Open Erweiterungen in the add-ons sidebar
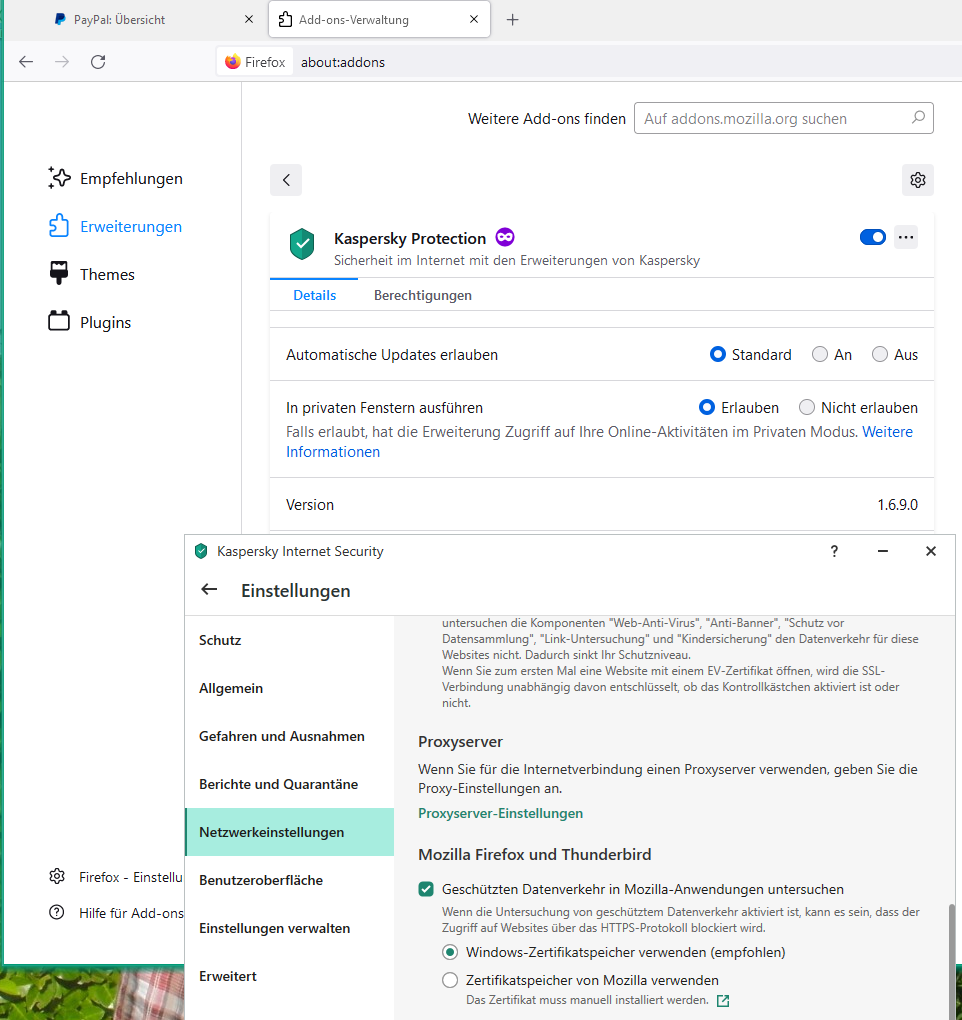The height and width of the screenshot is (1020, 962). point(115,226)
